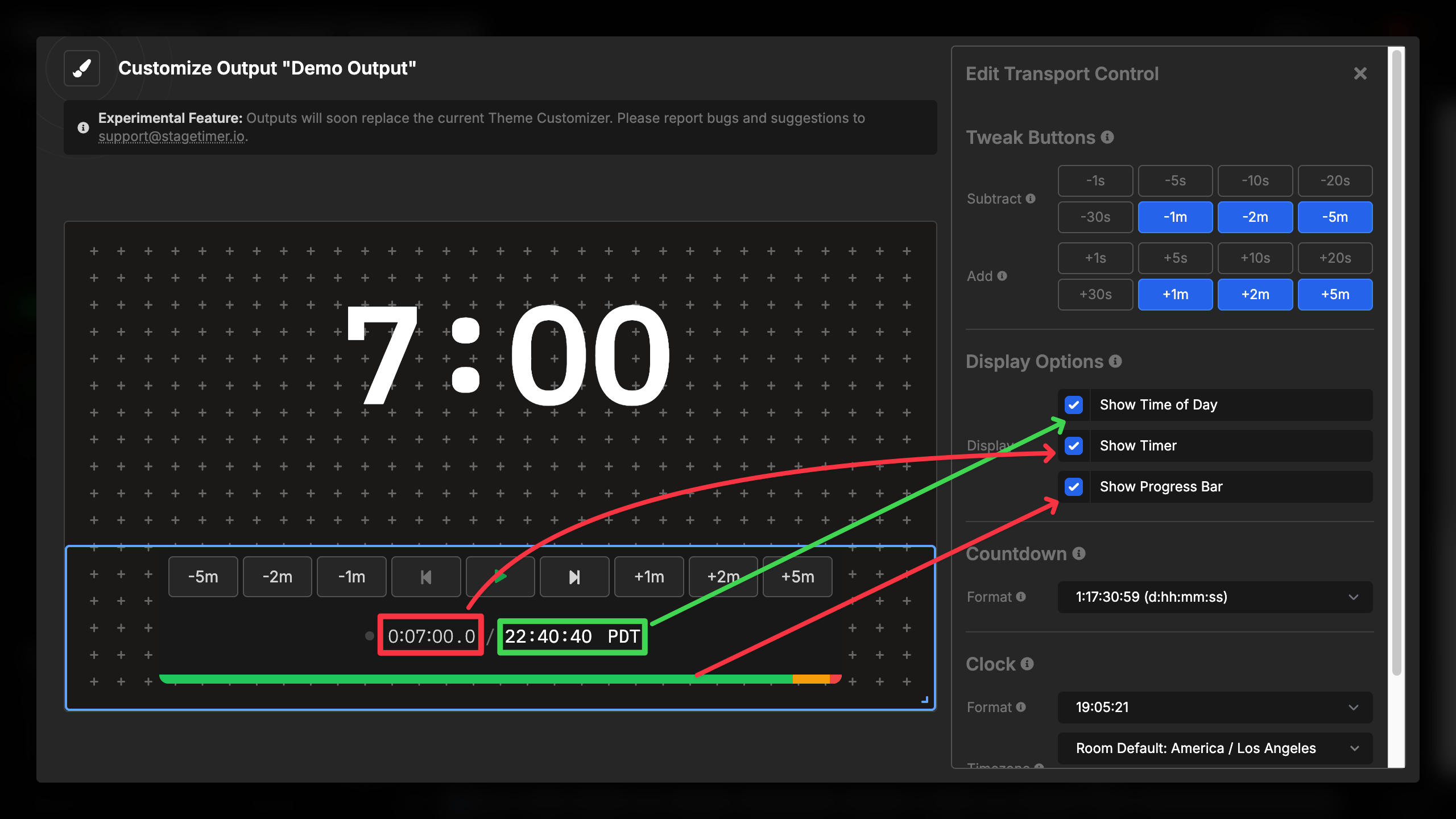The image size is (1456, 819).
Task: Click the support@stagetimer.io email link
Action: [x=172, y=136]
